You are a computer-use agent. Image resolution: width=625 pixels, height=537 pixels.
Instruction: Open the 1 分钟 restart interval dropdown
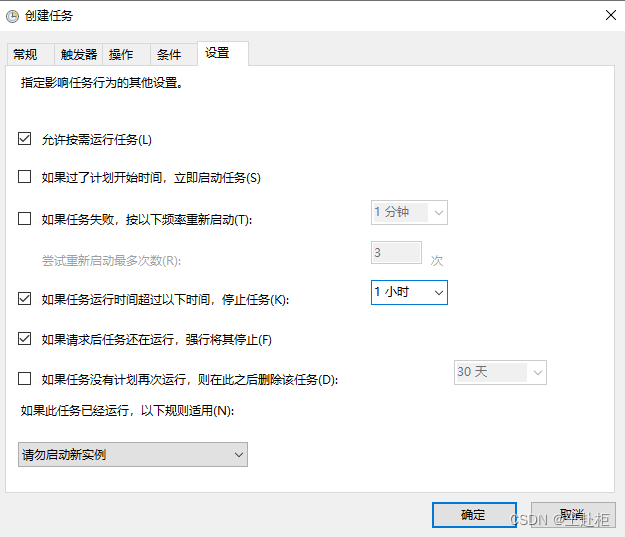409,212
